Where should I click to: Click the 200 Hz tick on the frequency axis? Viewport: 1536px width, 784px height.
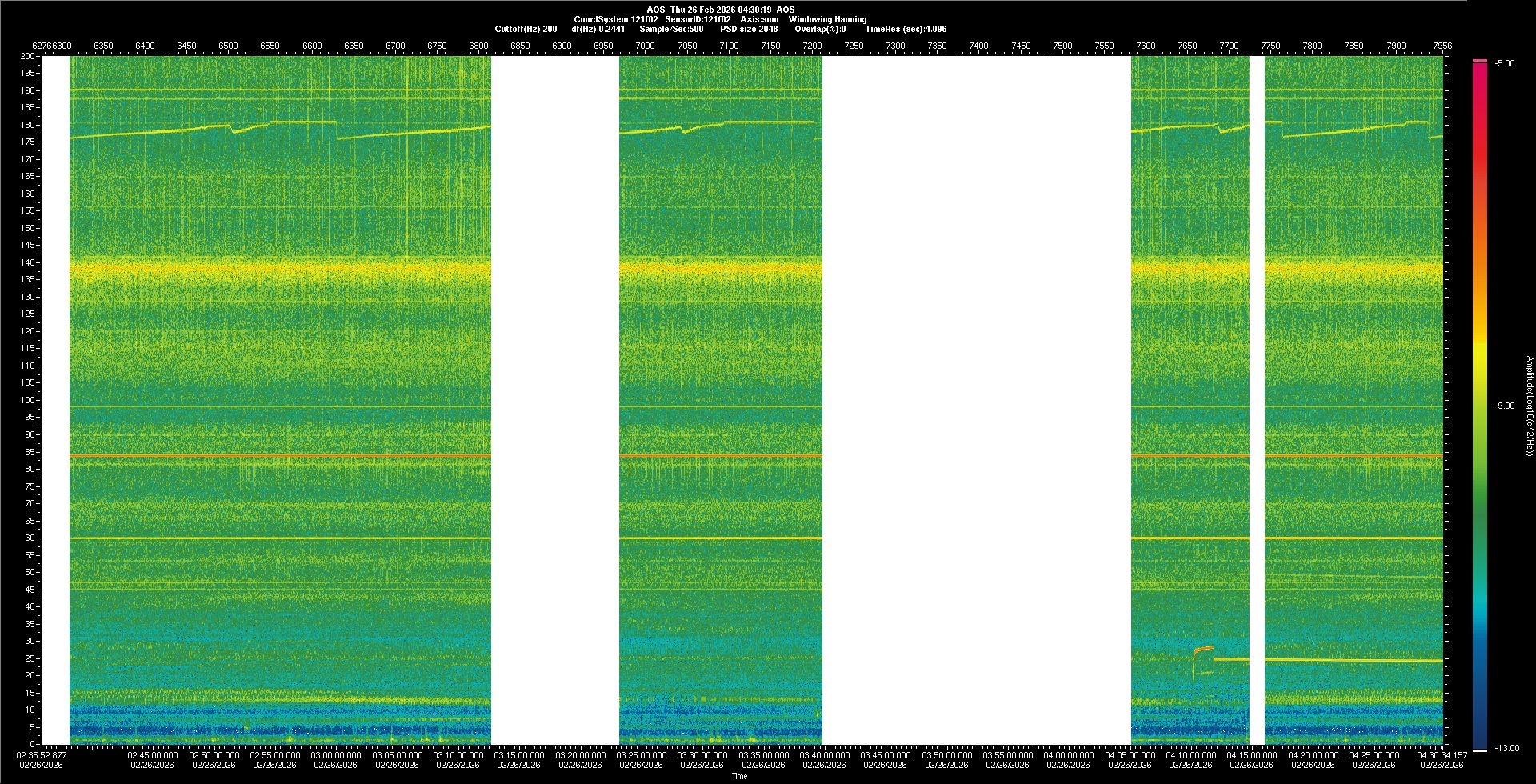(27, 57)
